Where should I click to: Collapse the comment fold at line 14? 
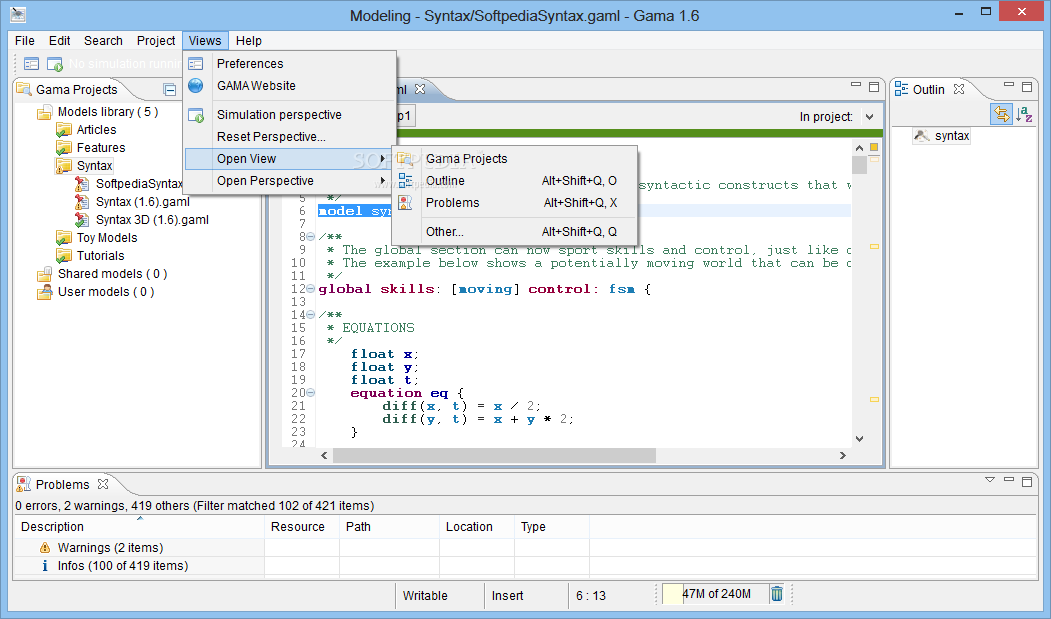[x=310, y=315]
